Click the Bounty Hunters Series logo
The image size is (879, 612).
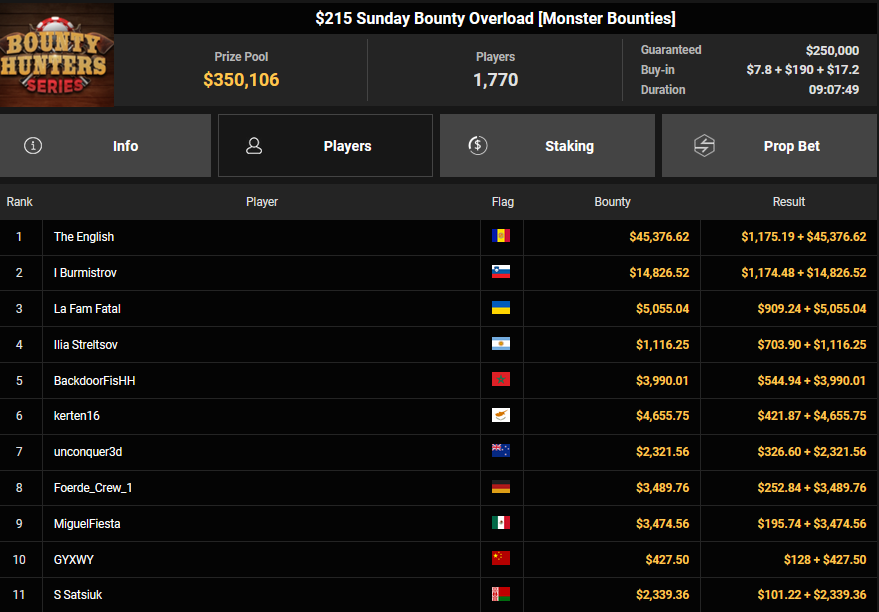[x=56, y=54]
